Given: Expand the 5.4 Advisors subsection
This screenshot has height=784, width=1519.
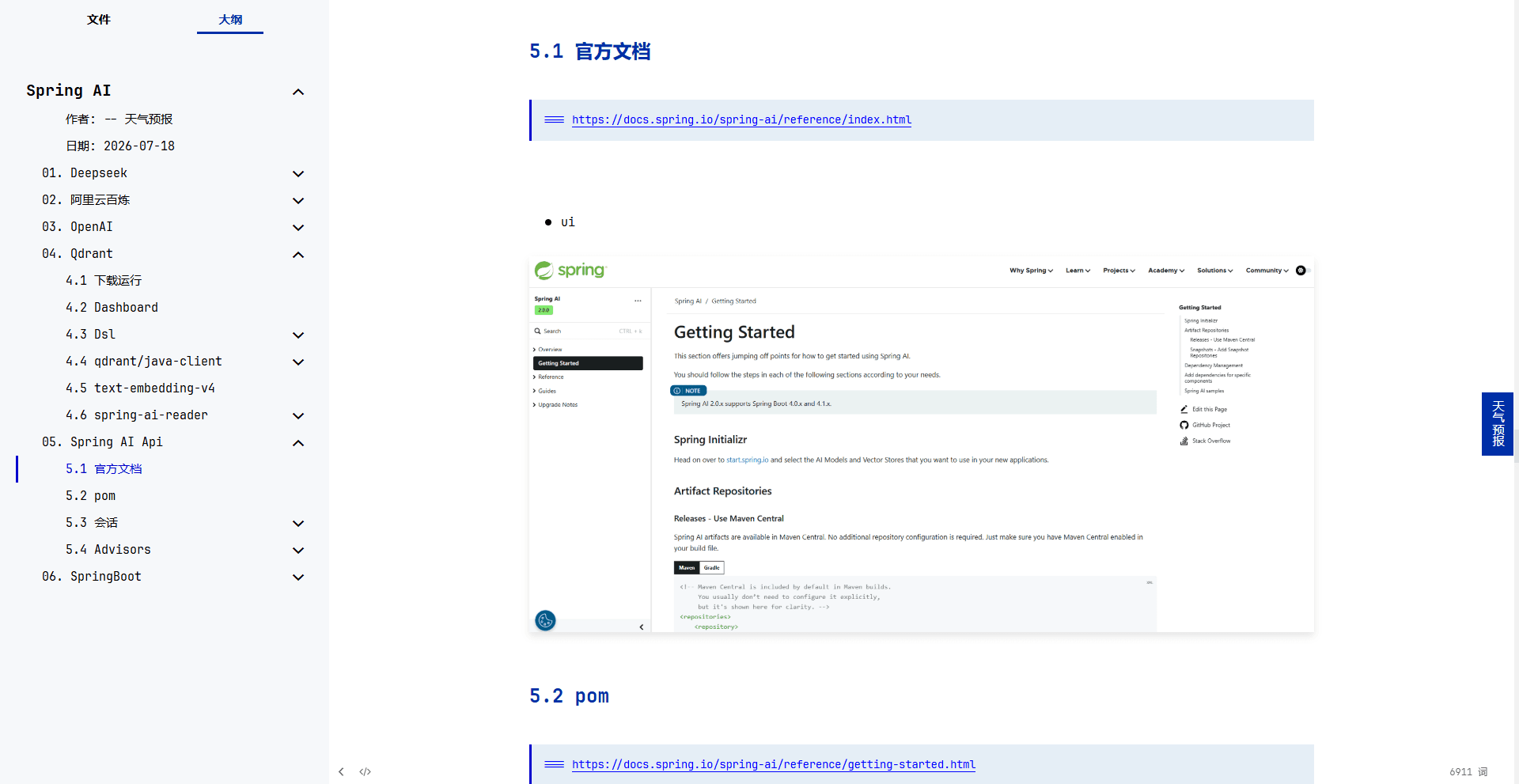Looking at the screenshot, I should coord(298,550).
